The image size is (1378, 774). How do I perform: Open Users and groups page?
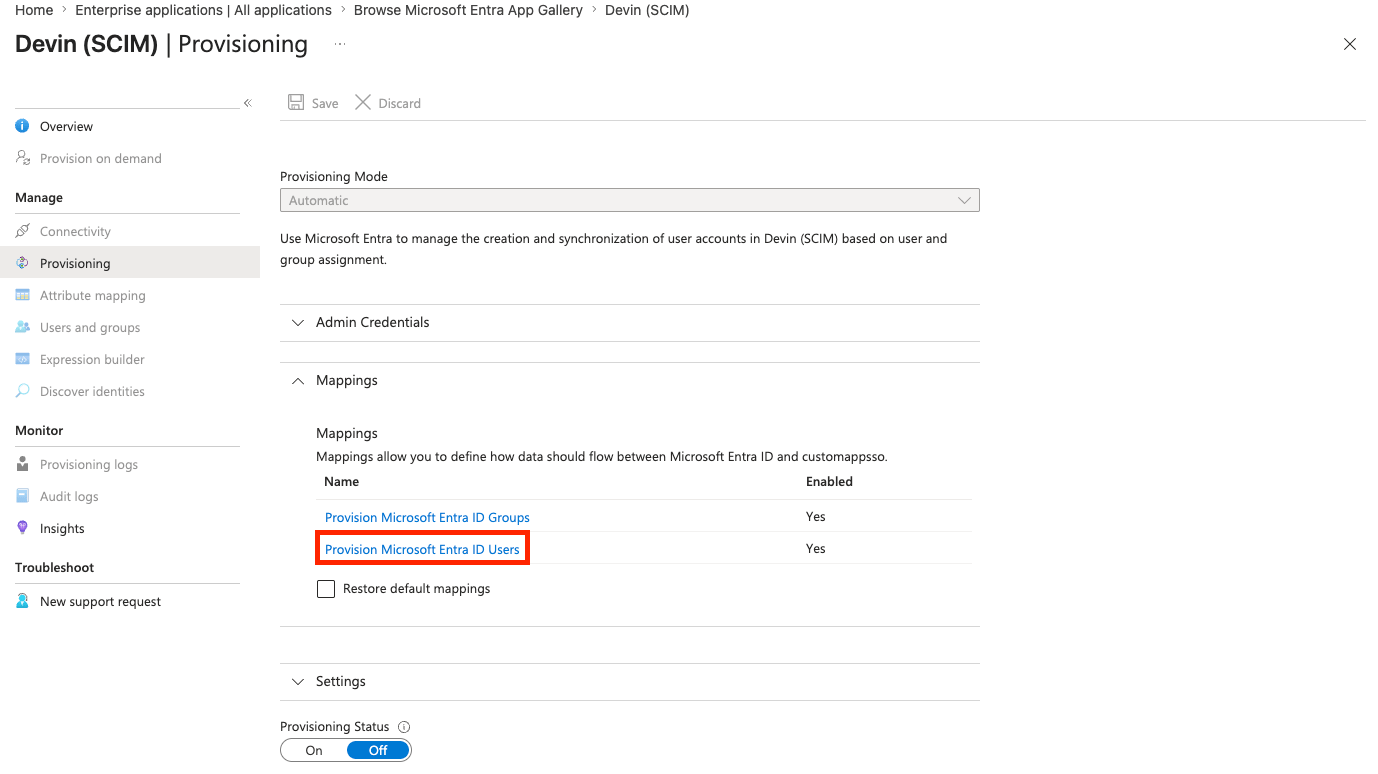pos(90,327)
